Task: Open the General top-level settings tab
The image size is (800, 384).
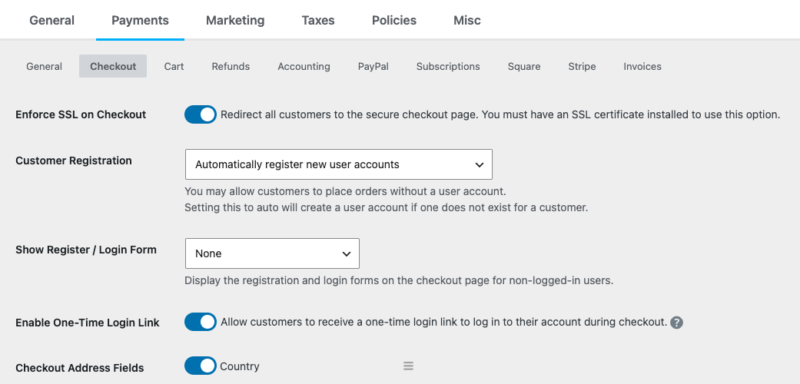Action: (x=52, y=20)
